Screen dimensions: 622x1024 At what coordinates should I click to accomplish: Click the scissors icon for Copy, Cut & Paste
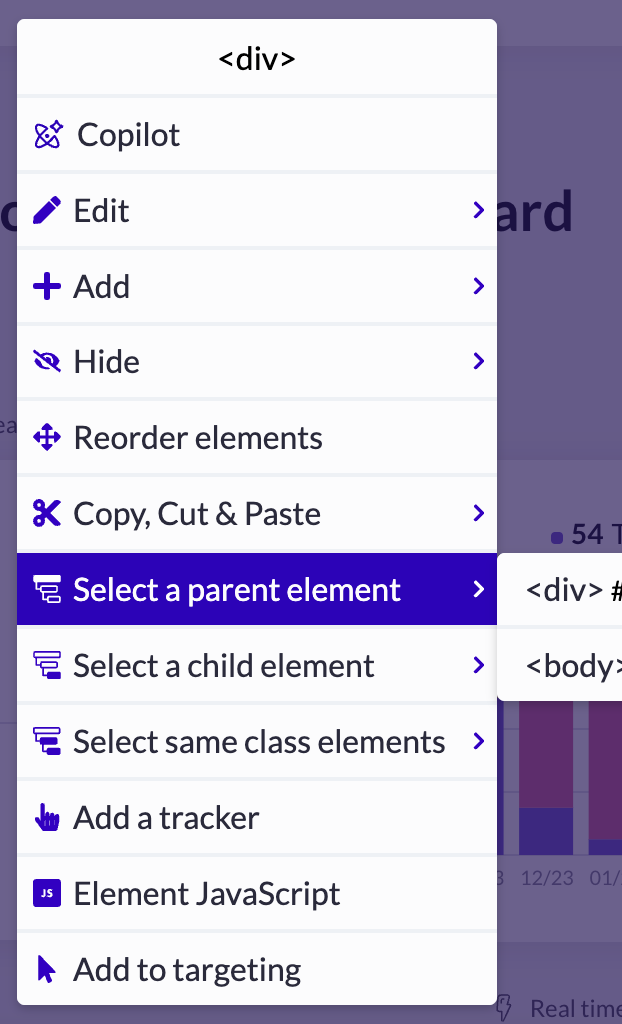[47, 513]
